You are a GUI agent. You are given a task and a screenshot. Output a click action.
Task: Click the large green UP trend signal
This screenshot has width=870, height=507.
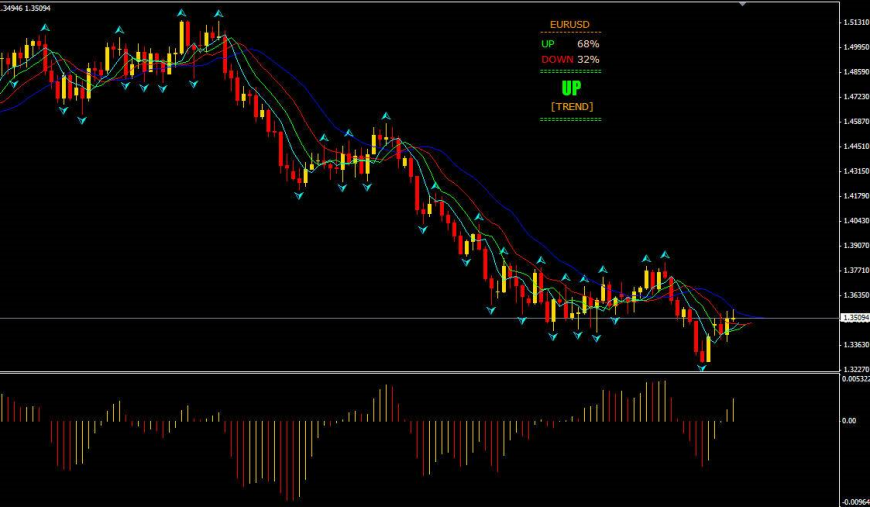pos(570,88)
